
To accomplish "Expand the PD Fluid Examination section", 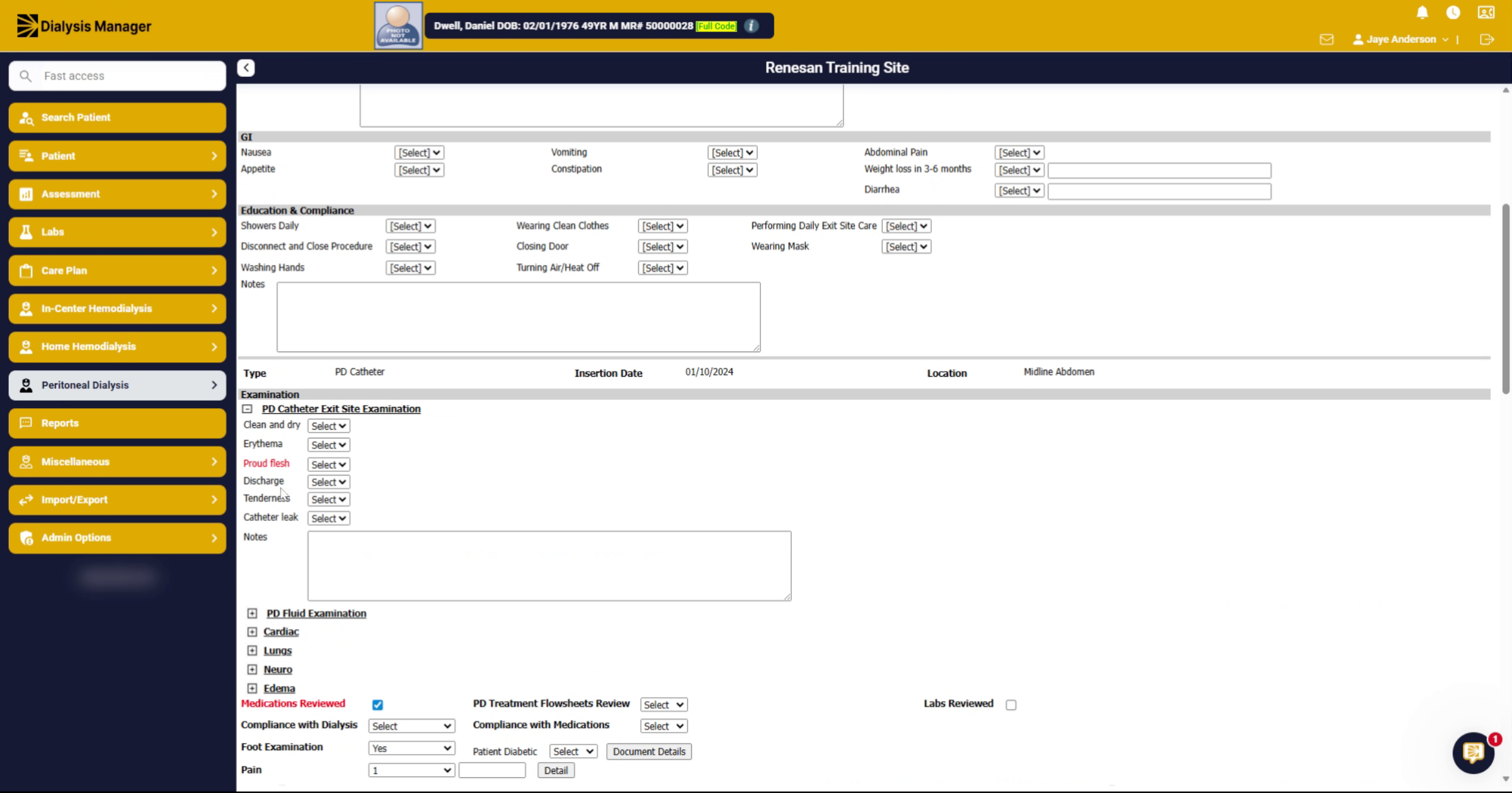I will tap(252, 613).
